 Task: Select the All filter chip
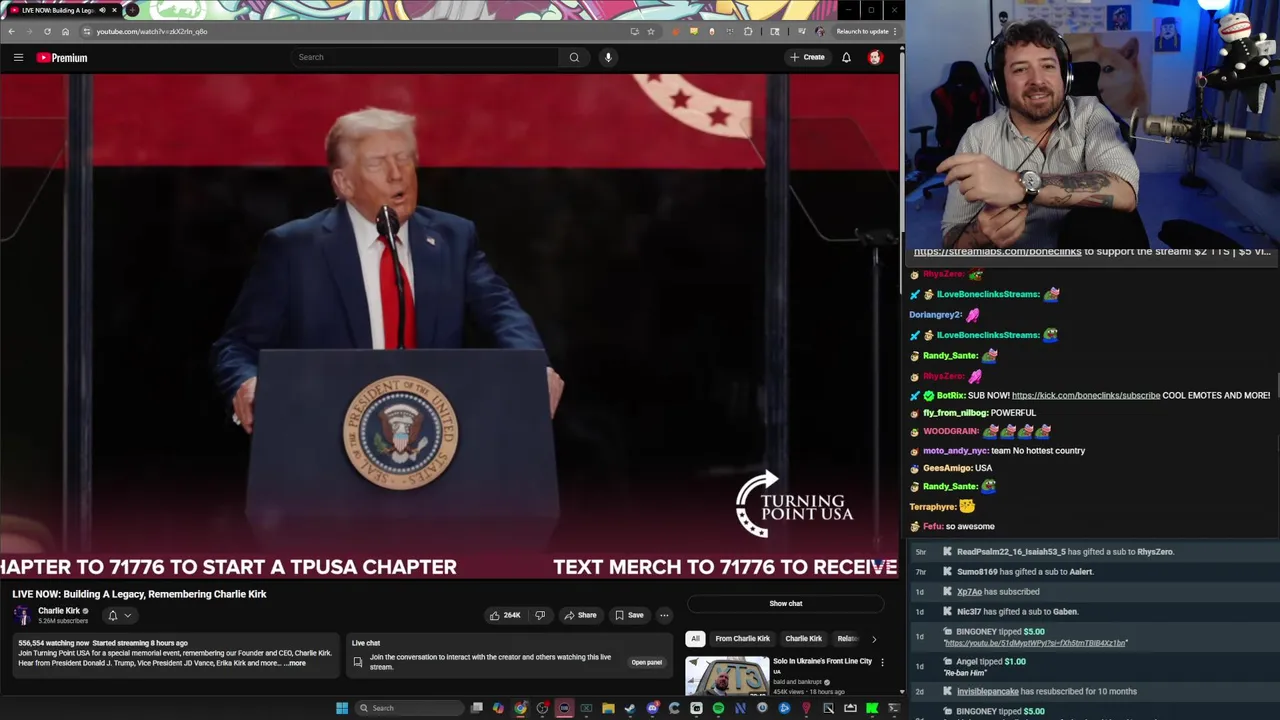tap(695, 639)
